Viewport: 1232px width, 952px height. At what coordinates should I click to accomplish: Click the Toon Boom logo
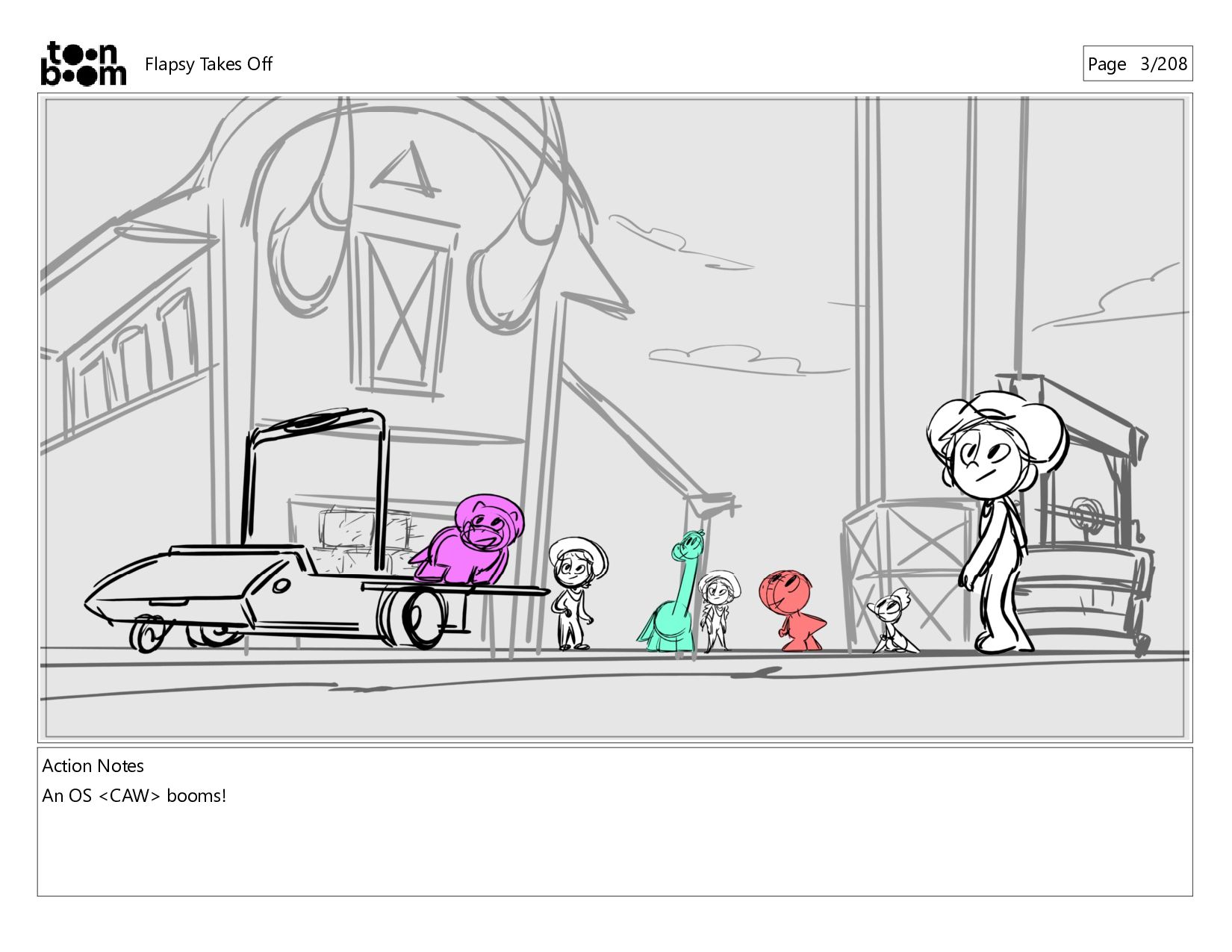click(x=83, y=63)
